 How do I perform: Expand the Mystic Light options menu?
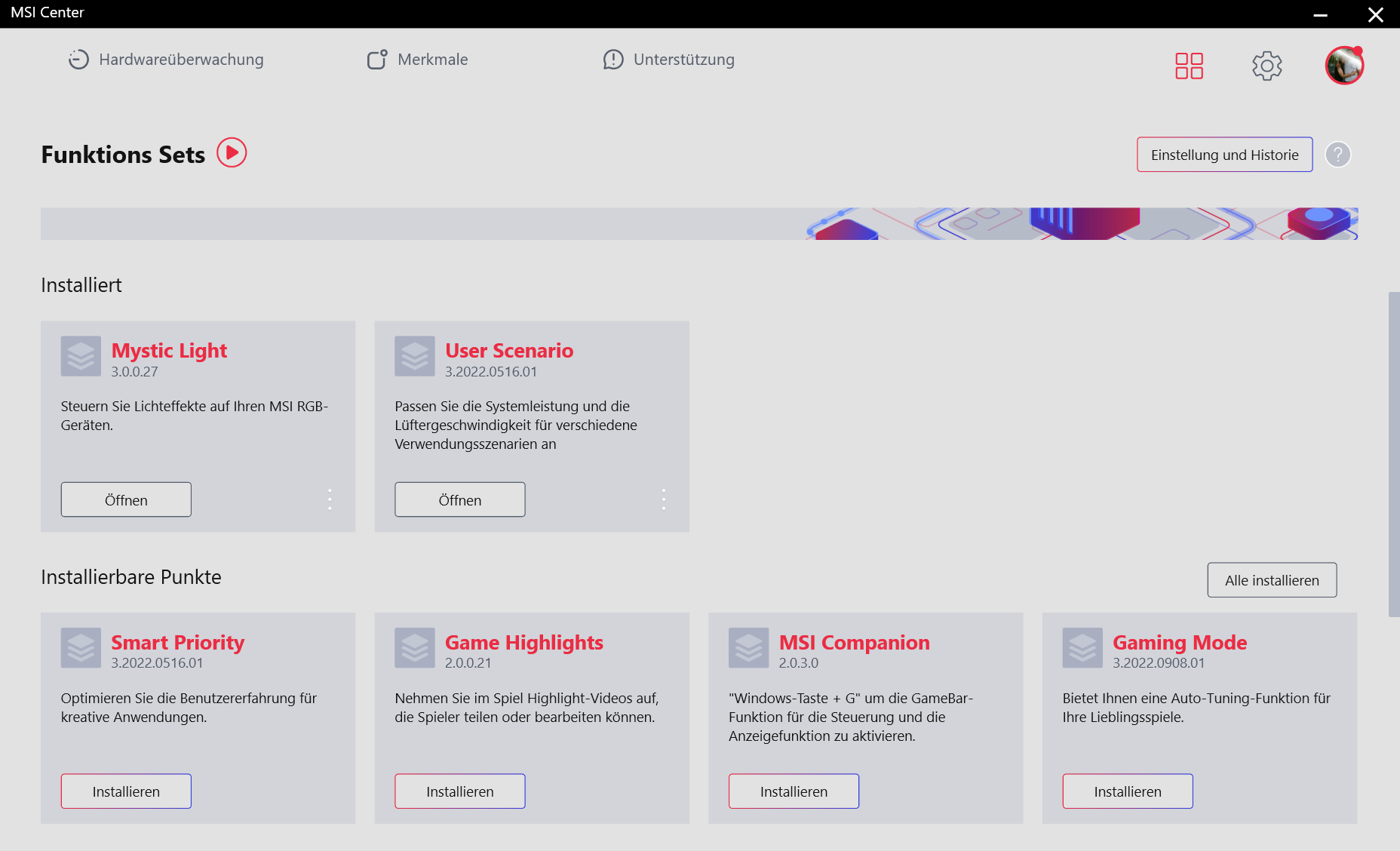[330, 499]
